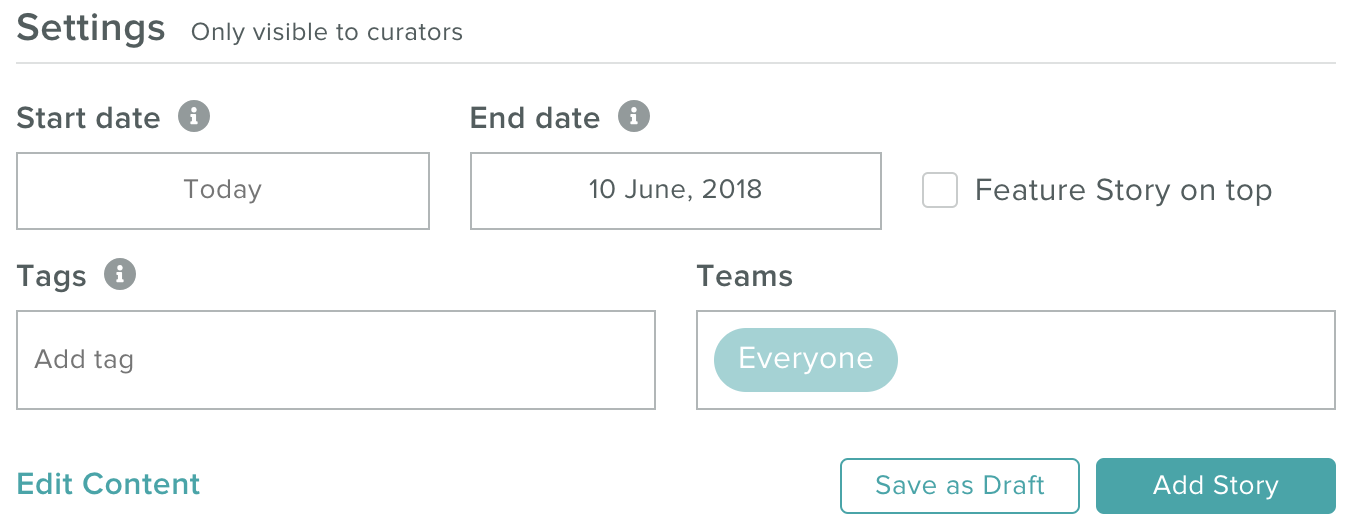This screenshot has height=528, width=1350.
Task: Open the End date picker showing 10 June, 2018
Action: (676, 191)
